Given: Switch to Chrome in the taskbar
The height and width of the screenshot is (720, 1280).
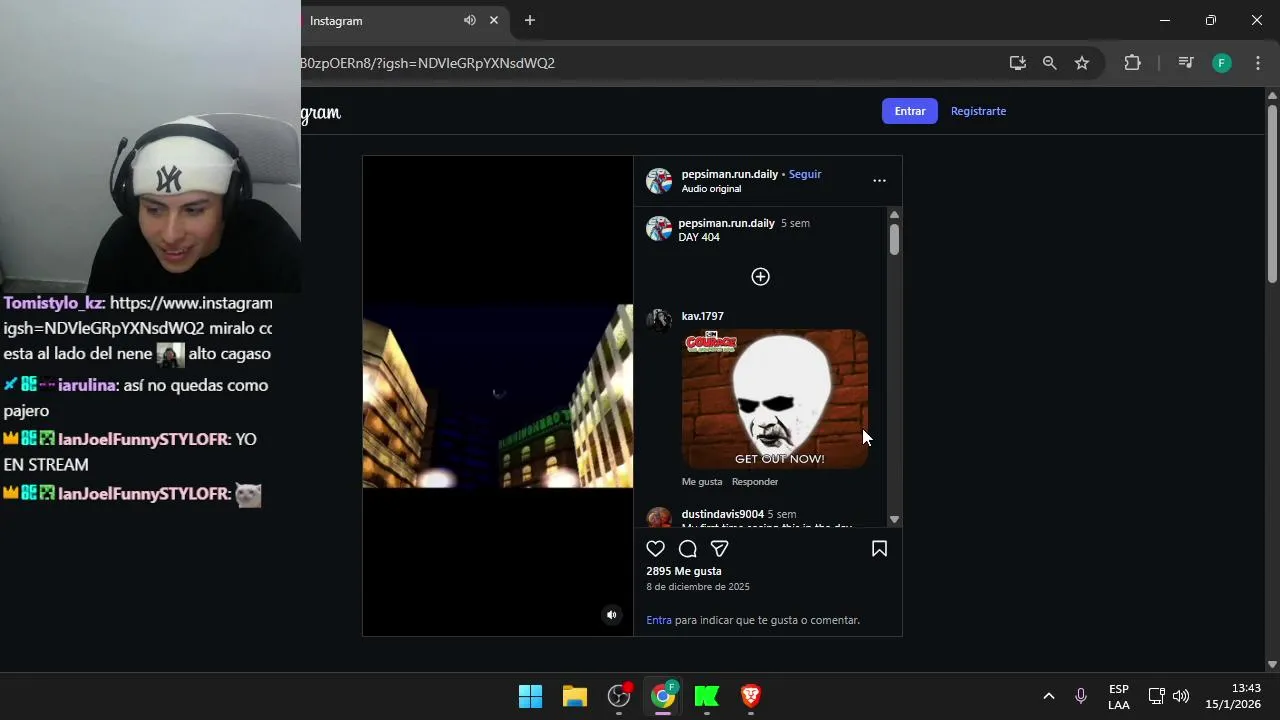Looking at the screenshot, I should click(x=663, y=696).
